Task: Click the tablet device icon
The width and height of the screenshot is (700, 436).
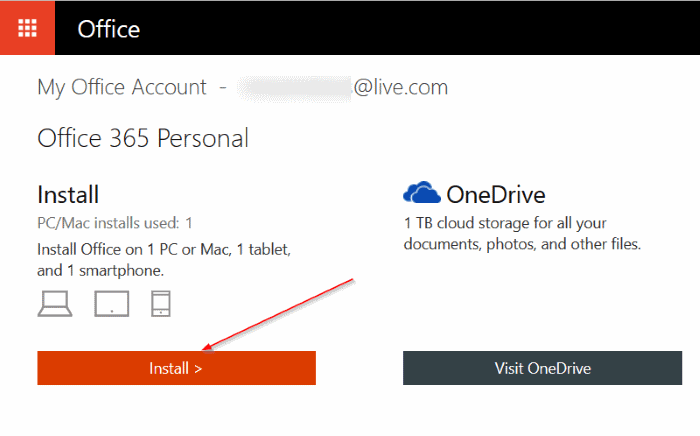Action: click(112, 304)
